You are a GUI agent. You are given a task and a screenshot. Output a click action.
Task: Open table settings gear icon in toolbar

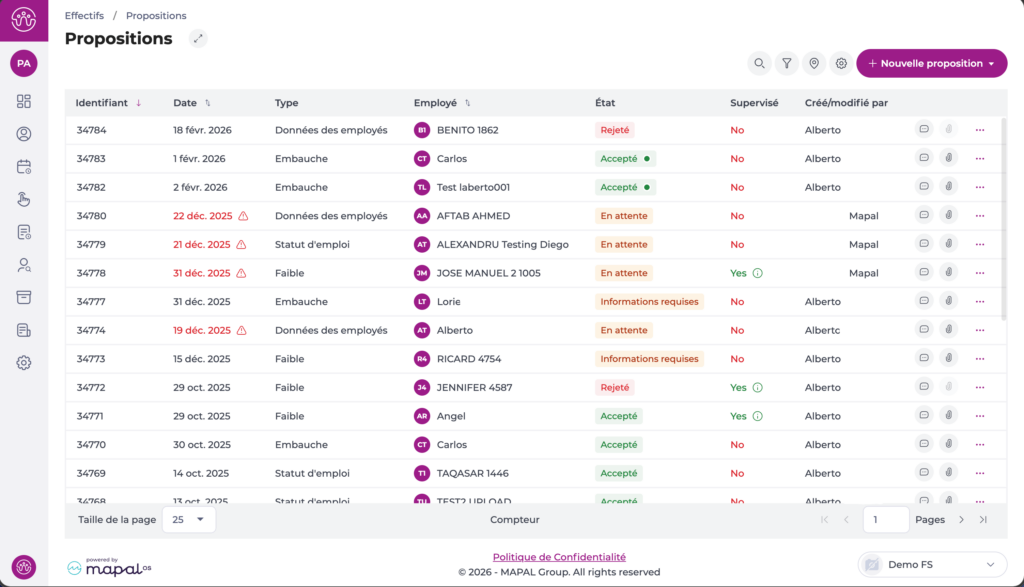[841, 64]
